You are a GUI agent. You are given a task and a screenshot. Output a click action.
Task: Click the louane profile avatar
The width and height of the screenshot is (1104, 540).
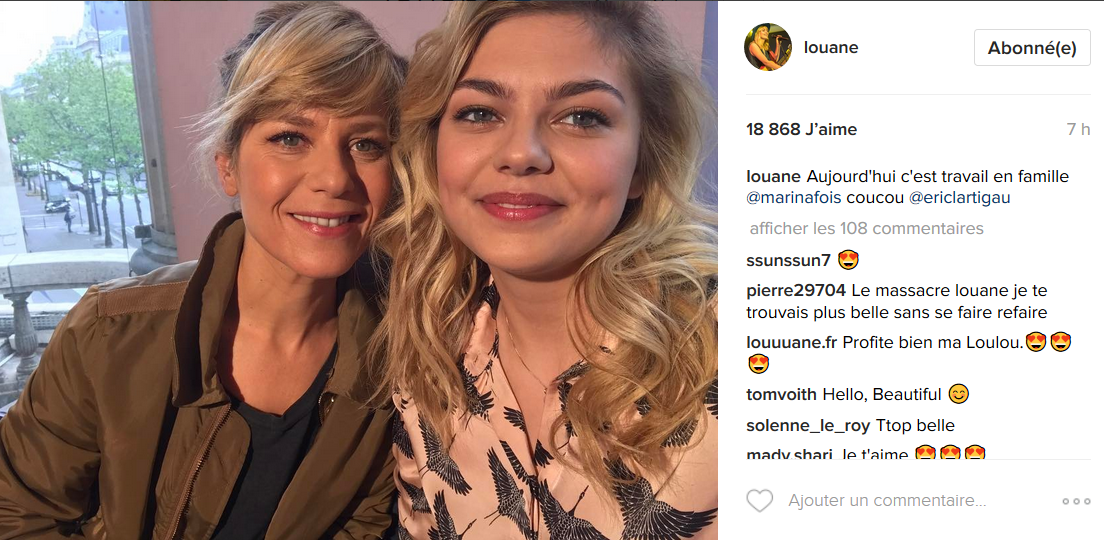(x=768, y=47)
